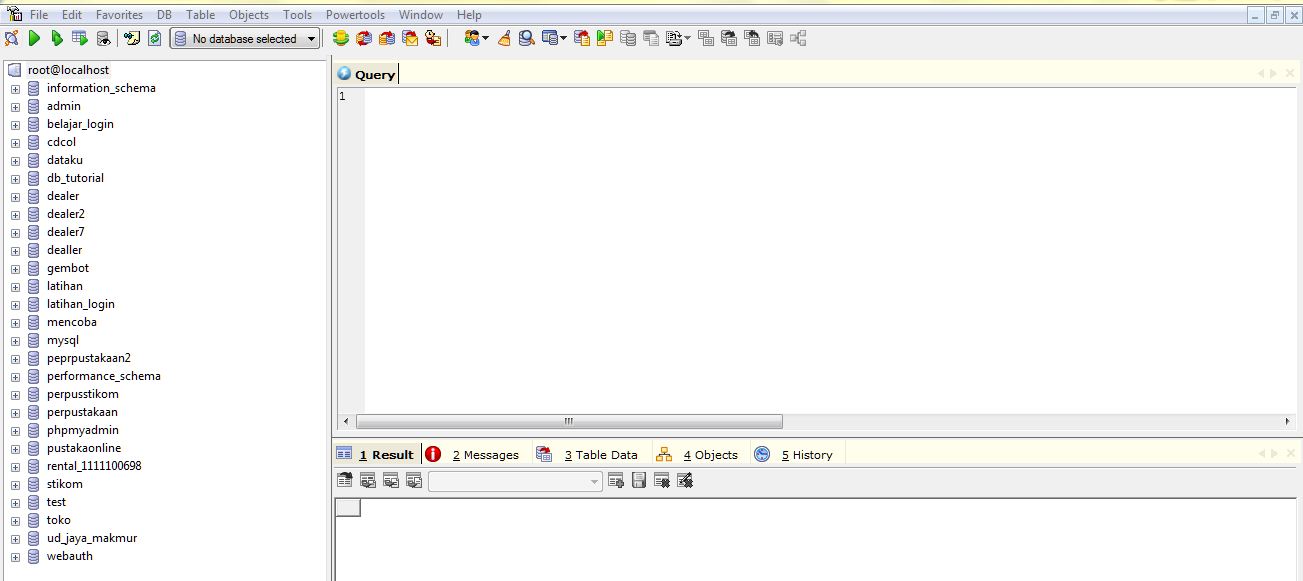Click the green refresh object browser icon
Image resolution: width=1303 pixels, height=581 pixels.
[x=155, y=39]
